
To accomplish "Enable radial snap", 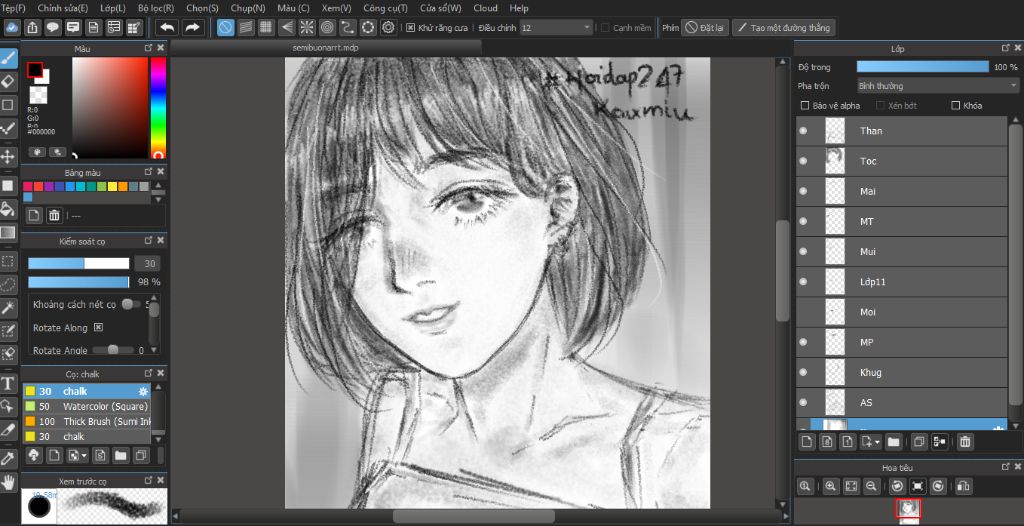I will [306, 27].
